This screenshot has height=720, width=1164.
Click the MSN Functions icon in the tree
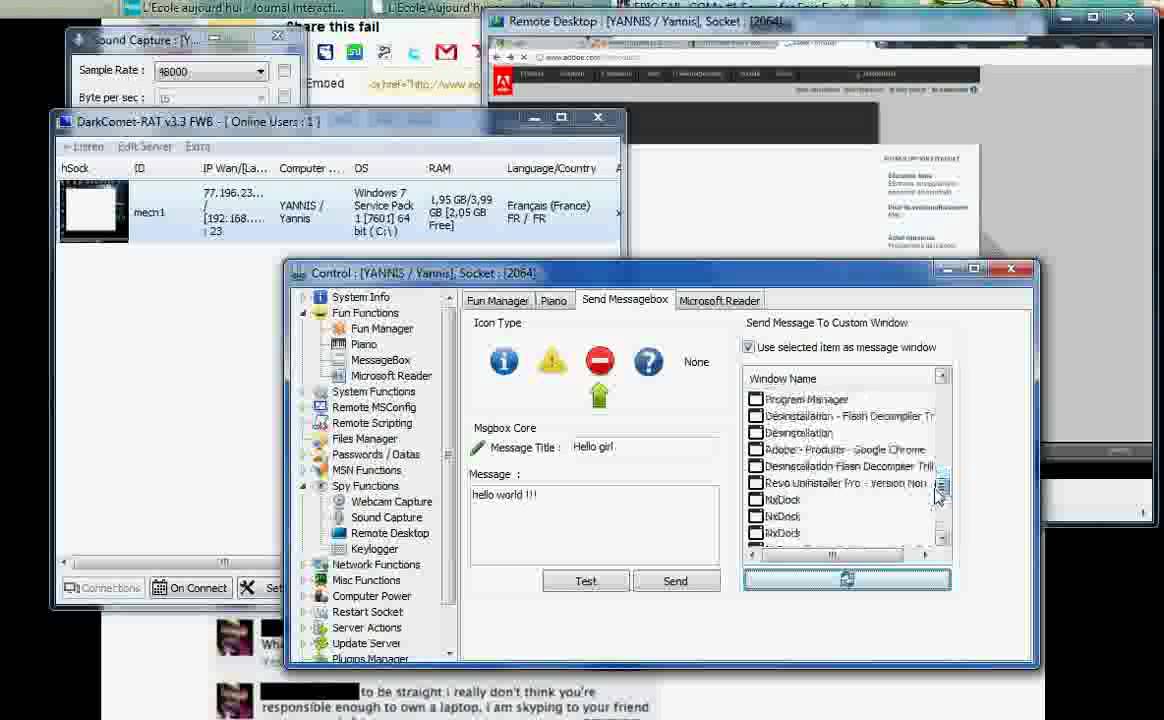(321, 470)
